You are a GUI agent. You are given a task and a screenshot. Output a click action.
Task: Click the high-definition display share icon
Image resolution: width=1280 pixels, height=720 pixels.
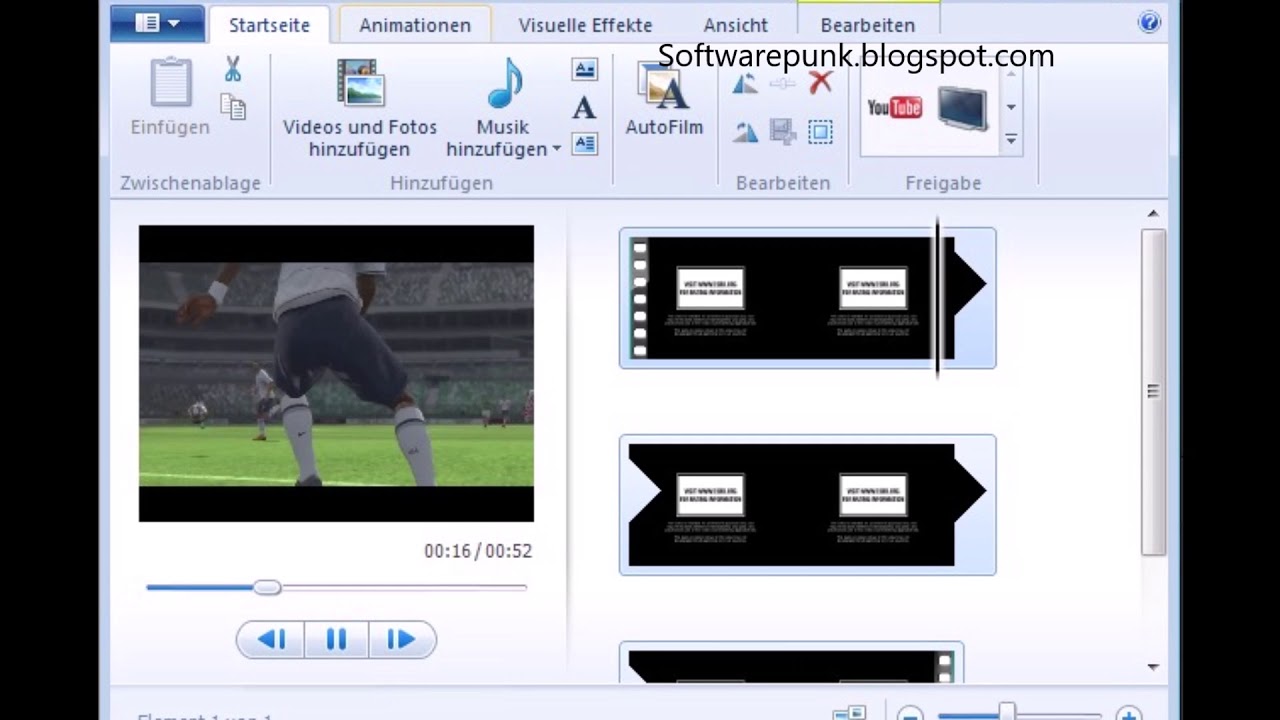(x=963, y=108)
